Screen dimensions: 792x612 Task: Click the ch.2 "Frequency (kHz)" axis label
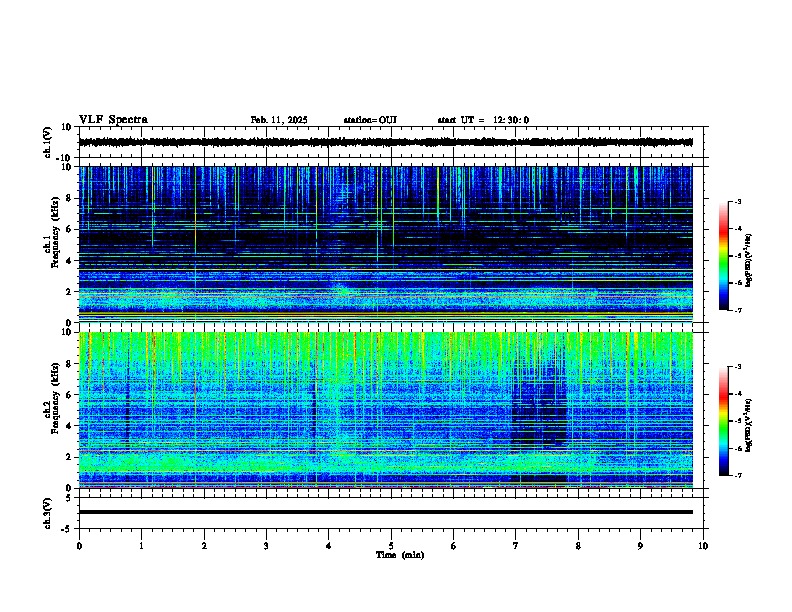pos(55,398)
